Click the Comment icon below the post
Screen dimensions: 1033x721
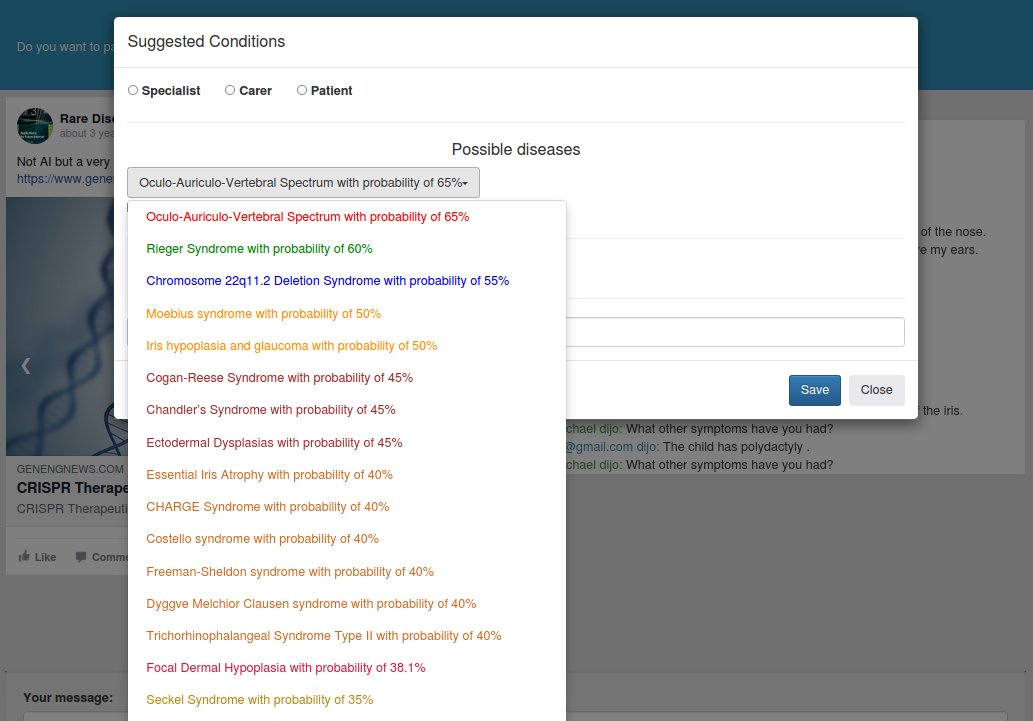[x=80, y=557]
